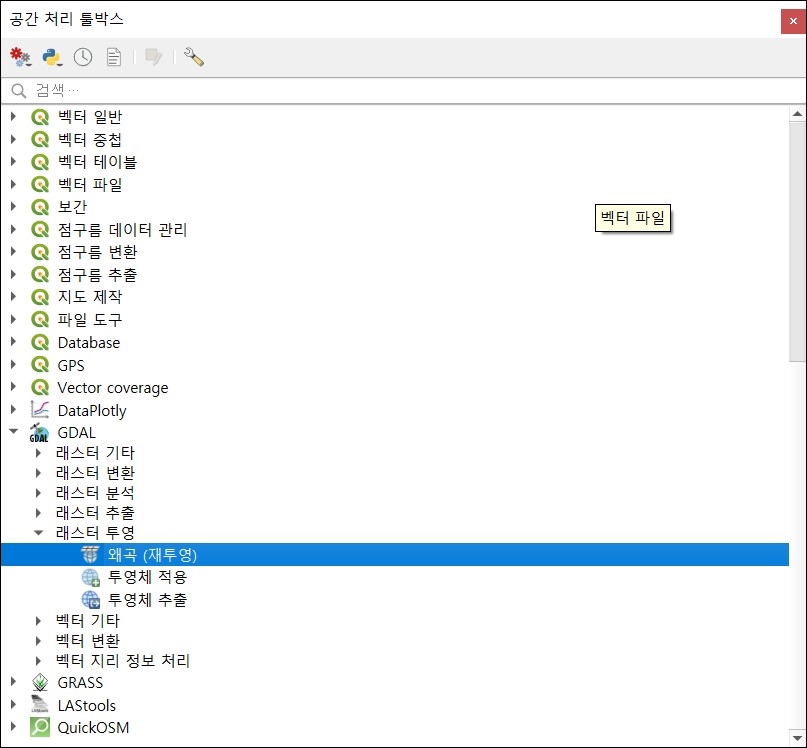Click the 왜곡 (재투영) warp tool icon
This screenshot has height=748, width=807.
click(x=90, y=554)
